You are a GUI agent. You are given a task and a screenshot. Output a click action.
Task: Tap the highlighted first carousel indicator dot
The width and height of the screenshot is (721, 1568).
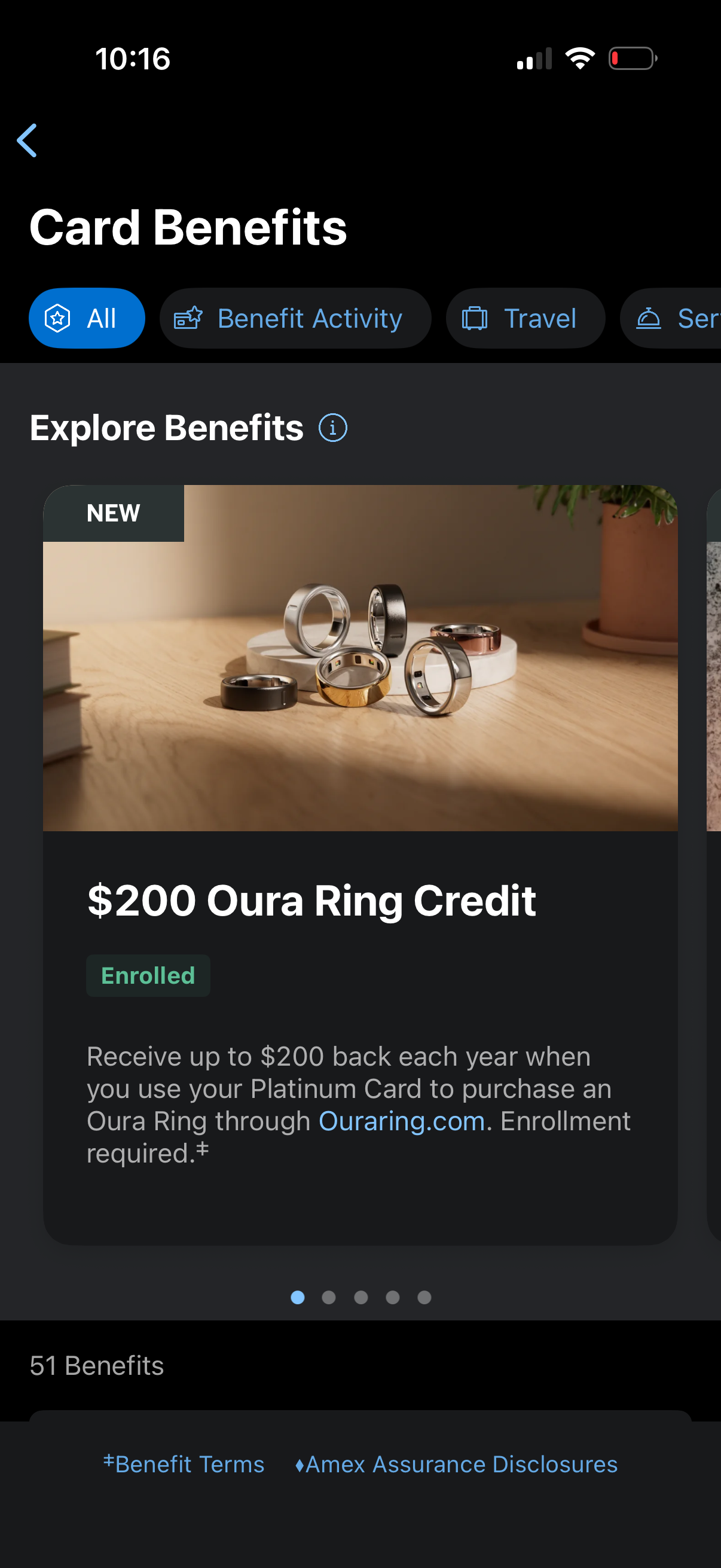[x=298, y=1297]
